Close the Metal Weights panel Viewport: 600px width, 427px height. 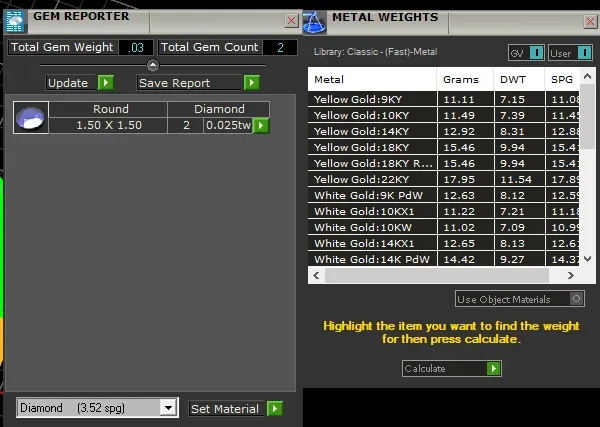591,22
